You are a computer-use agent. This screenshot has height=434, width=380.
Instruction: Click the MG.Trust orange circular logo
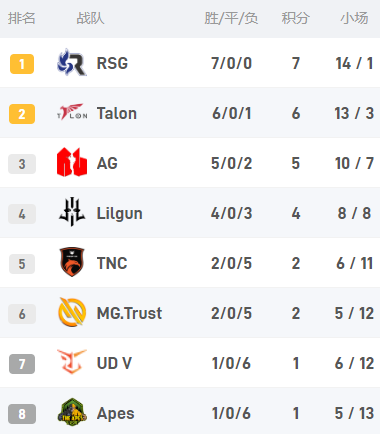click(x=72, y=312)
